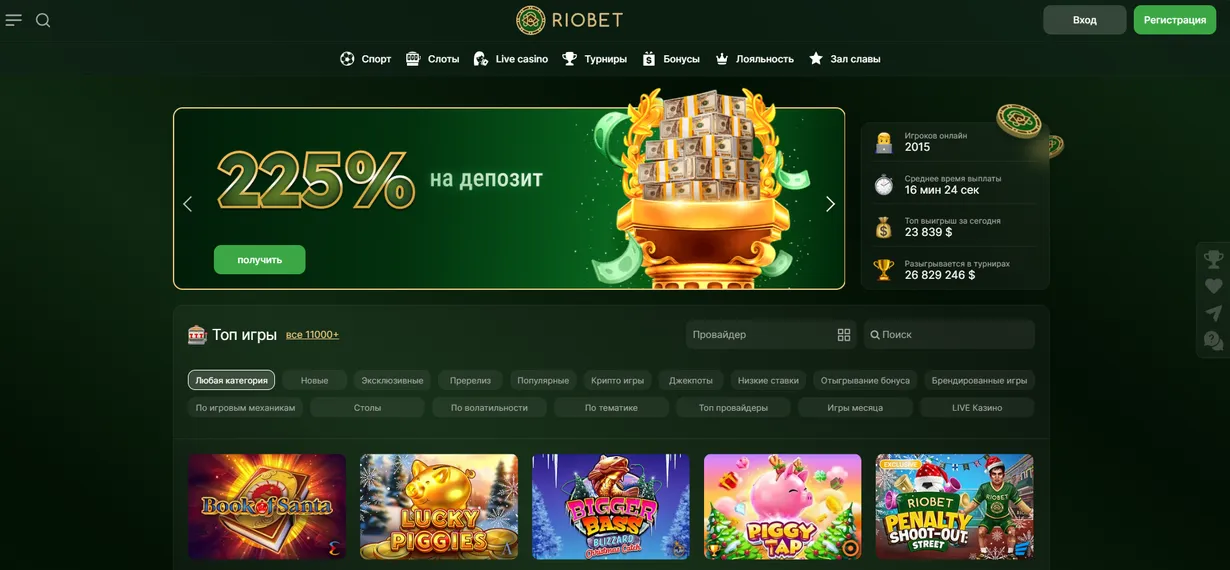The height and width of the screenshot is (570, 1230).
Task: Toggle the Джекпоты category filter
Action: pyautogui.click(x=691, y=380)
